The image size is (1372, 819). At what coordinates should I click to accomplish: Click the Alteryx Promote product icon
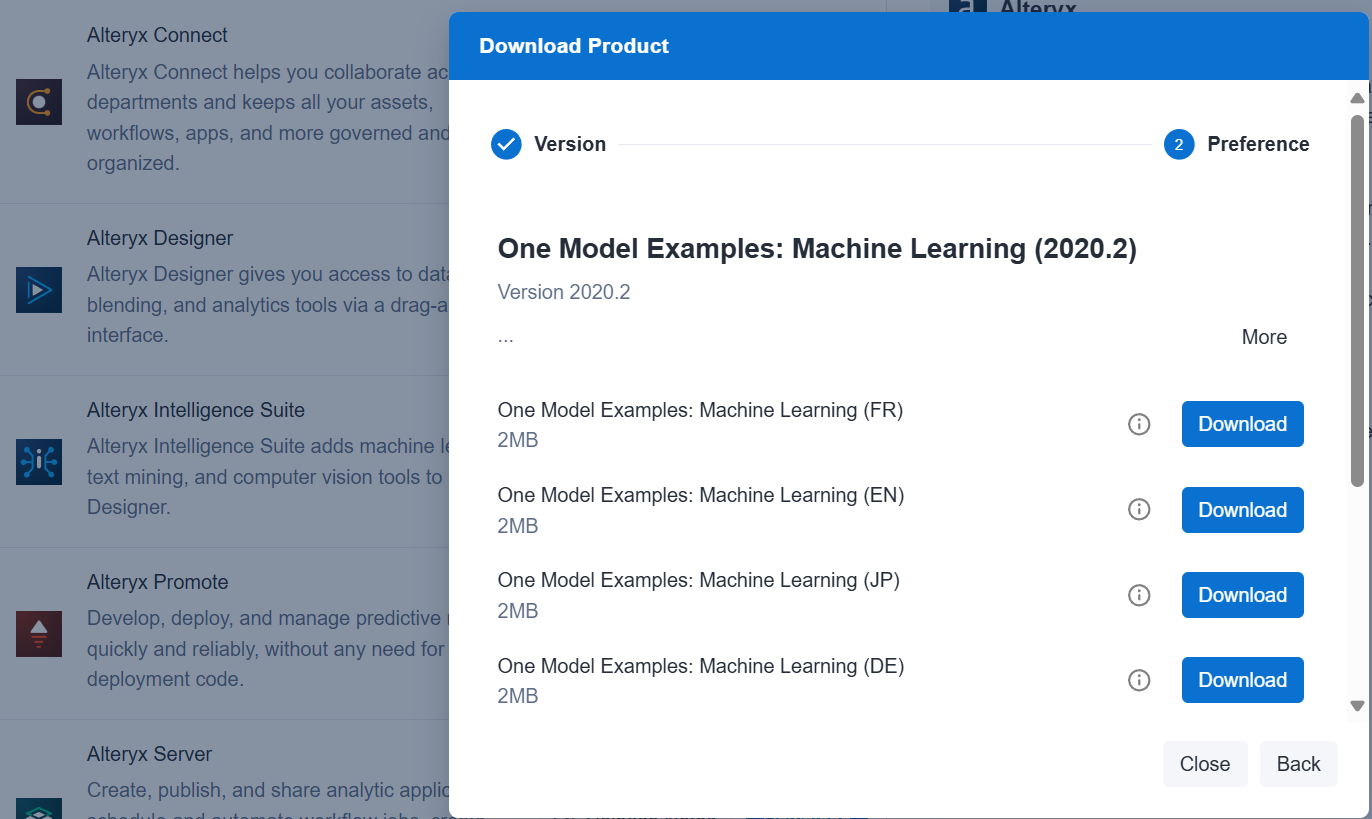coord(39,633)
